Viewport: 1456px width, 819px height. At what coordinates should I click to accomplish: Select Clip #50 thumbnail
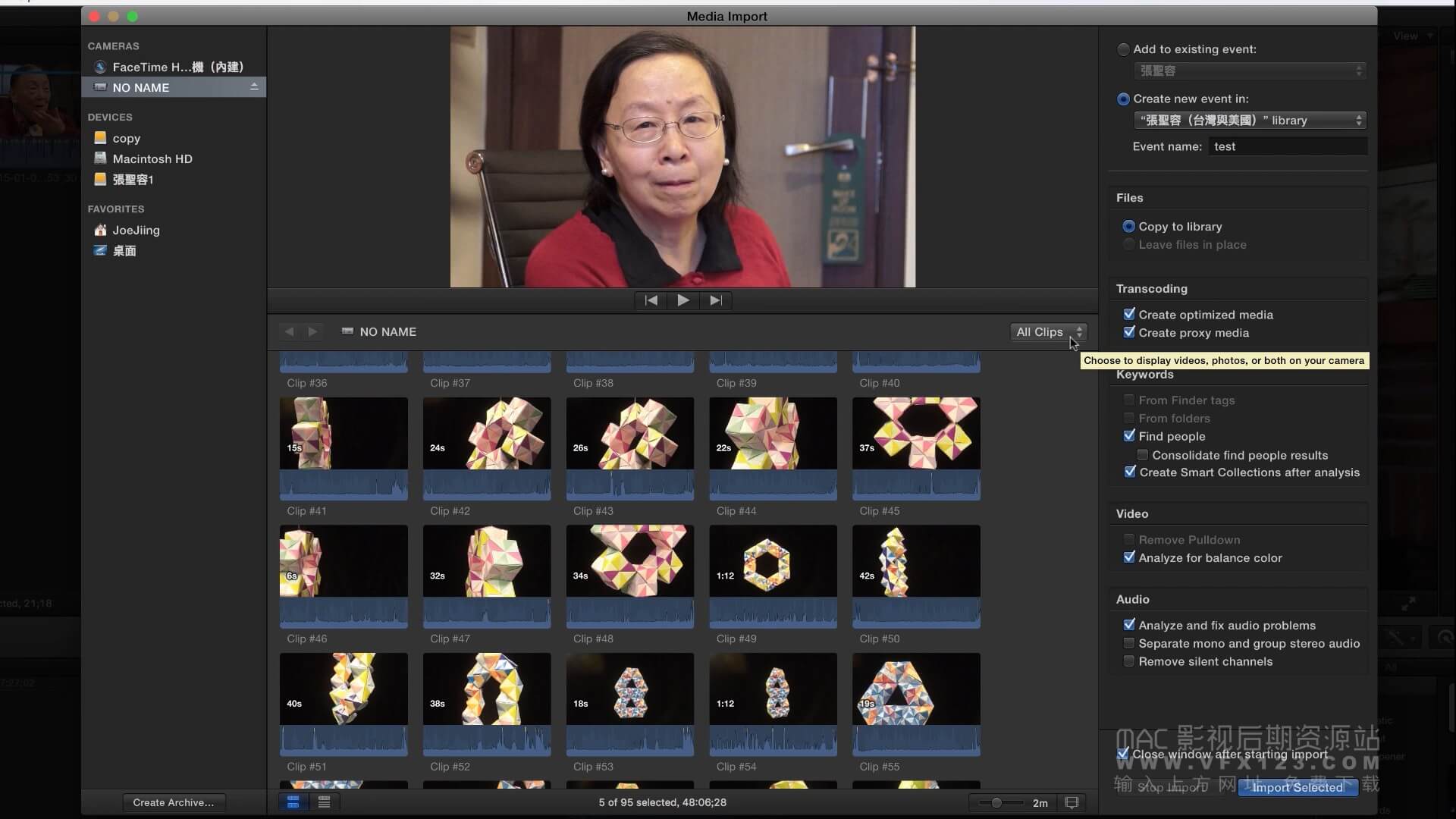coord(916,576)
